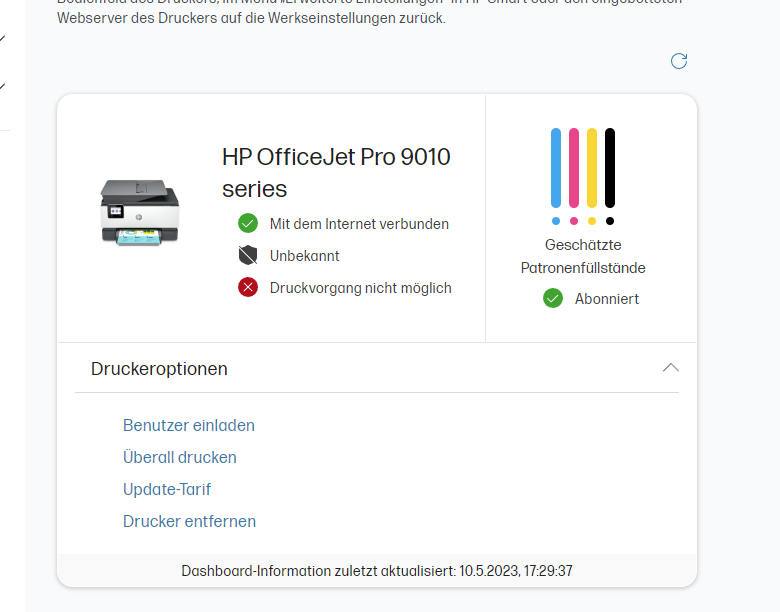Click the cyan ink dot indicator
Image resolution: width=780 pixels, height=612 pixels.
(x=556, y=221)
